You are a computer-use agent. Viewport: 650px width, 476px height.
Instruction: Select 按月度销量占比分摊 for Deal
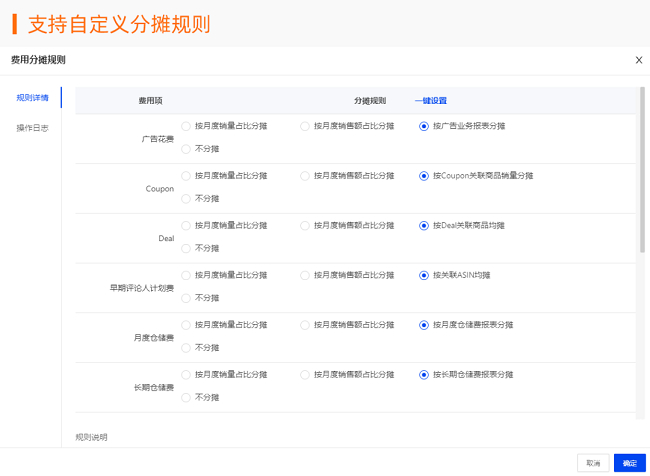tap(186, 226)
